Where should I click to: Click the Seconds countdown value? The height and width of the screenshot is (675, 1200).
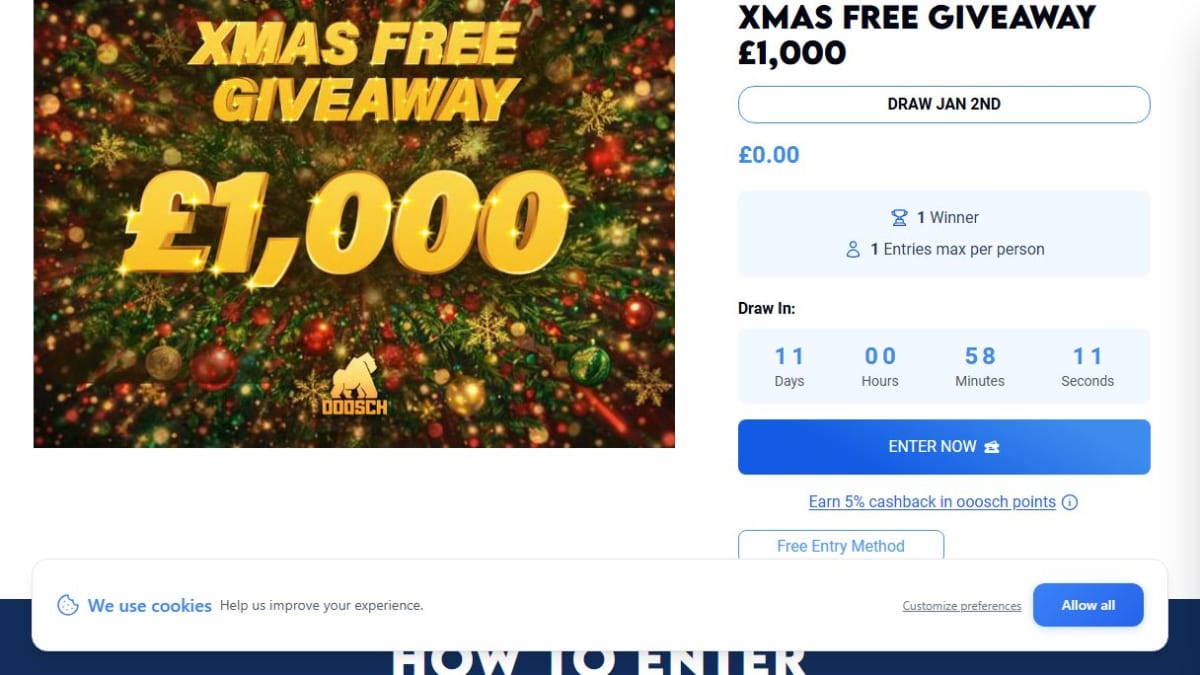(1087, 356)
